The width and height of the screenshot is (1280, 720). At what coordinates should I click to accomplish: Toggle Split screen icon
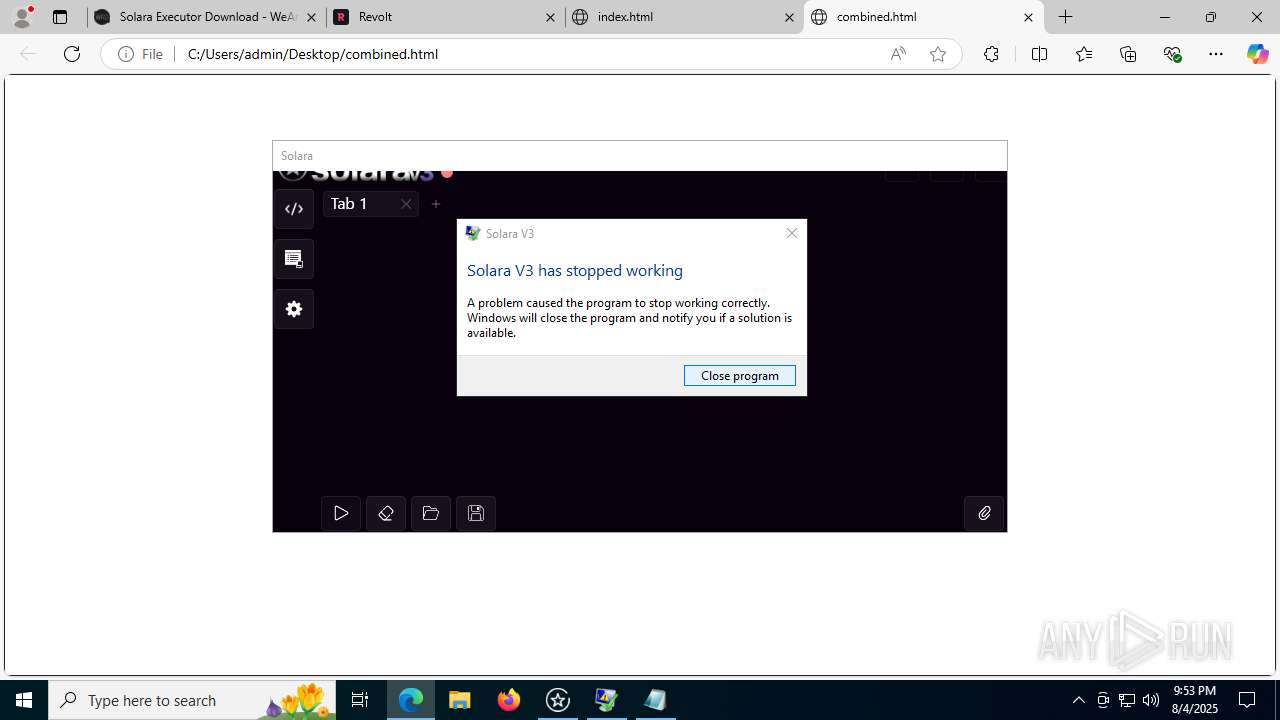tap(1039, 54)
